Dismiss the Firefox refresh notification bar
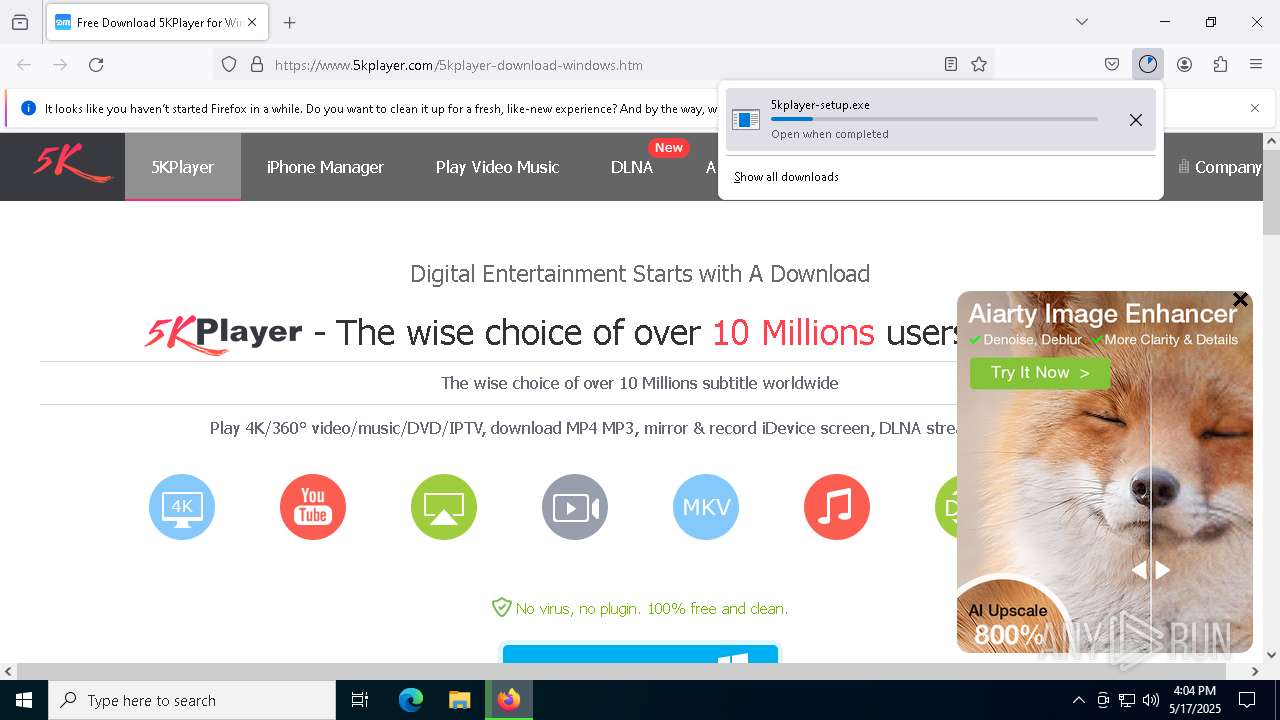 point(1255,108)
